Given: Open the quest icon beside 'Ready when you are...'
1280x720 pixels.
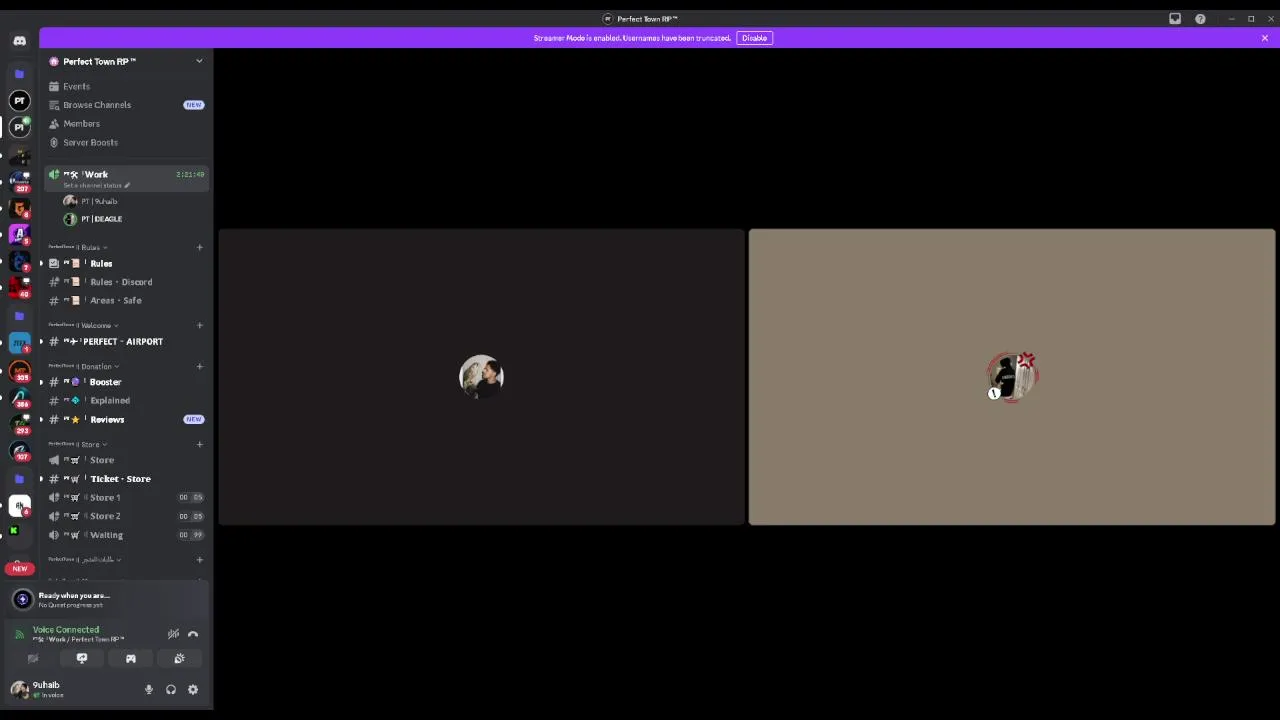Looking at the screenshot, I should 22,599.
